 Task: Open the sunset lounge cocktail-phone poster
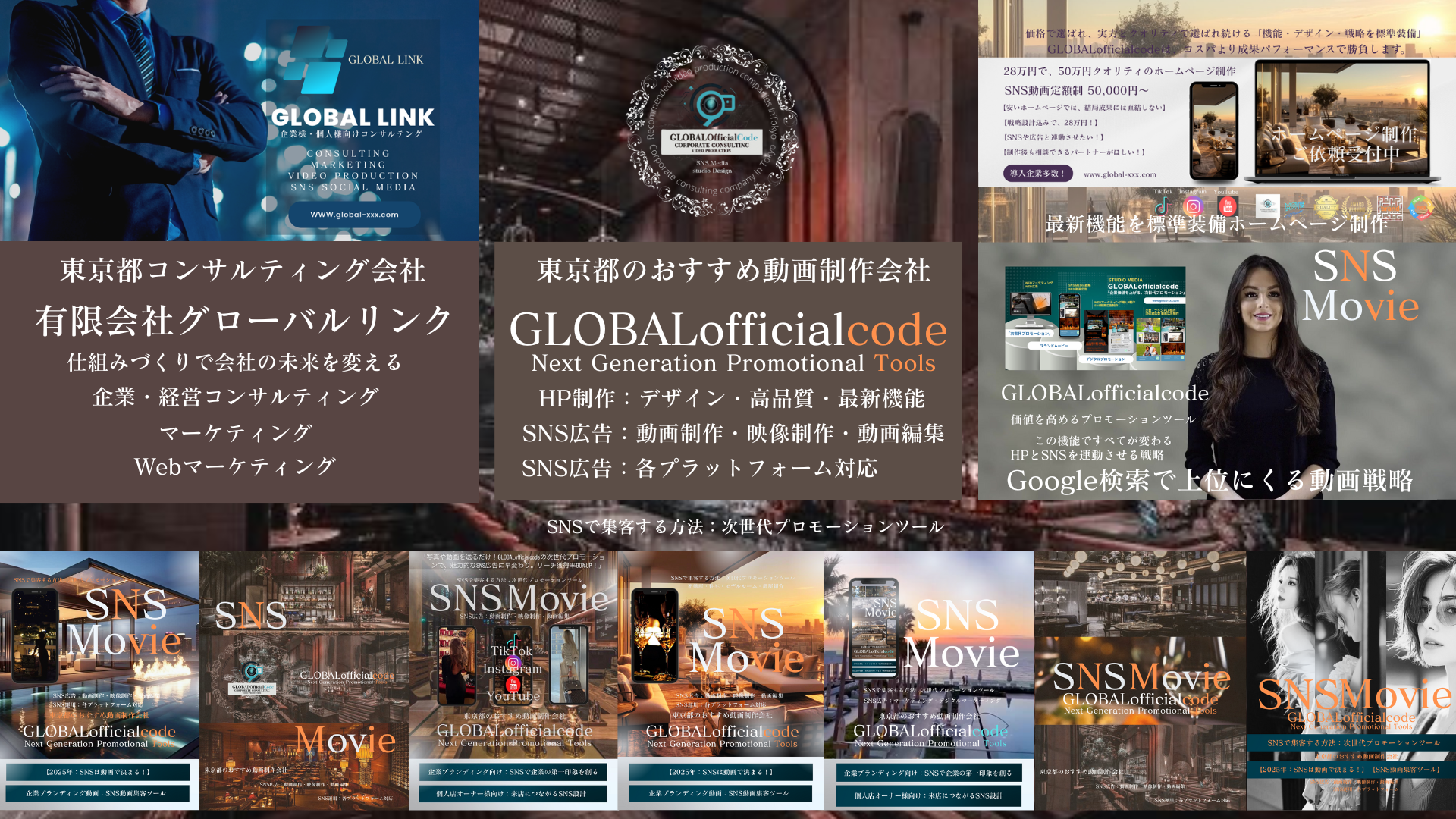pyautogui.click(x=721, y=680)
